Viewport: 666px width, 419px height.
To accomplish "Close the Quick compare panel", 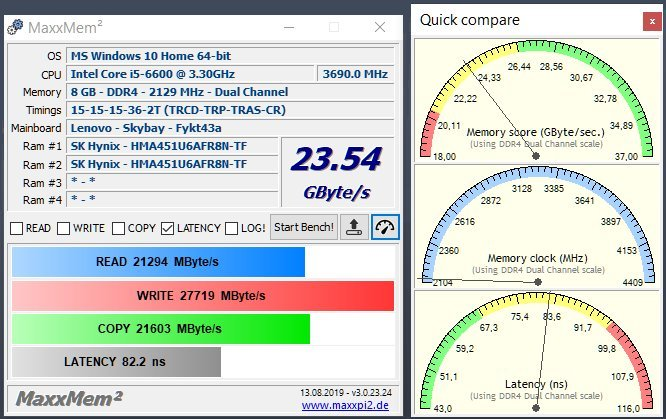I will click(652, 21).
